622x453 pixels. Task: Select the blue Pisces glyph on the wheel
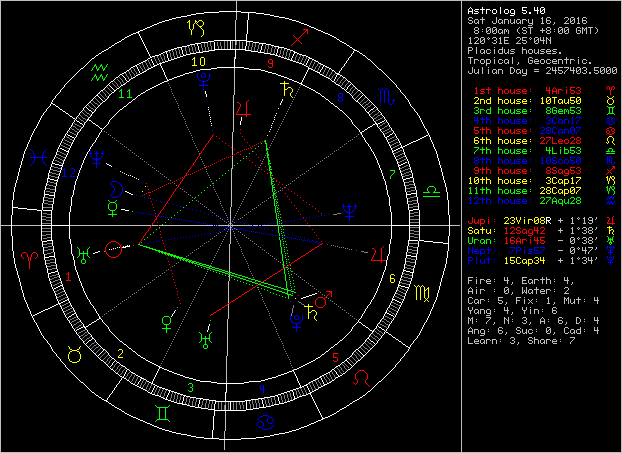click(38, 157)
